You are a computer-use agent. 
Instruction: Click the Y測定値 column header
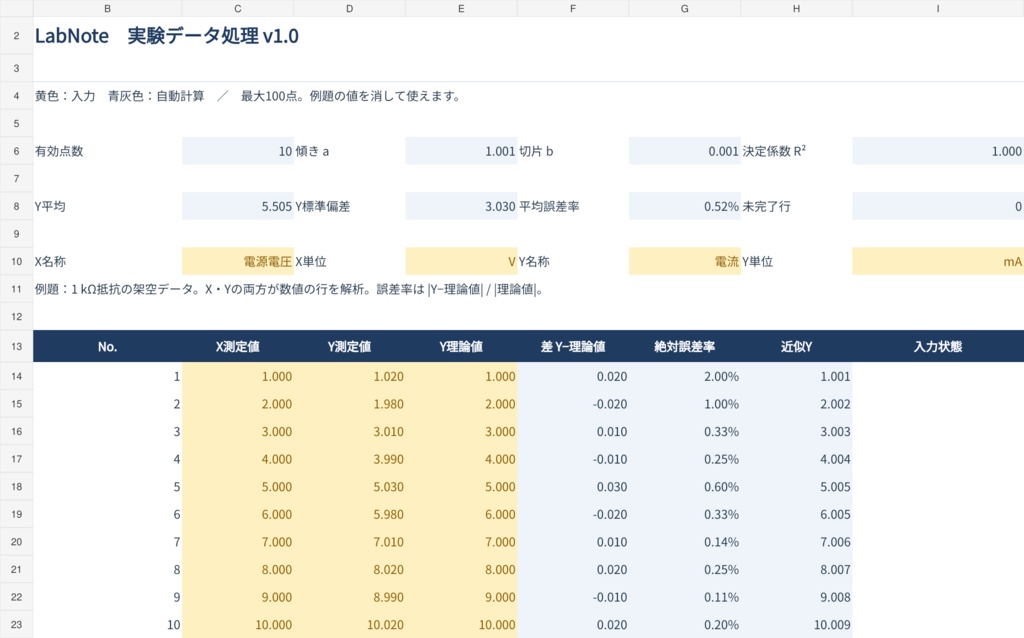[x=349, y=346]
